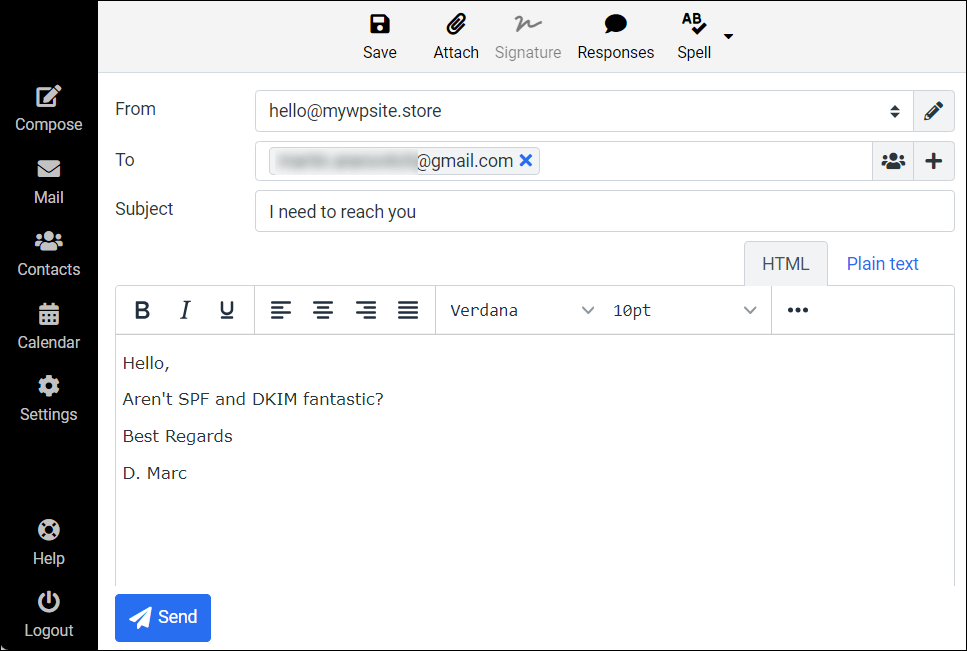The height and width of the screenshot is (651, 967).
Task: Toggle bold formatting
Action: coord(142,310)
